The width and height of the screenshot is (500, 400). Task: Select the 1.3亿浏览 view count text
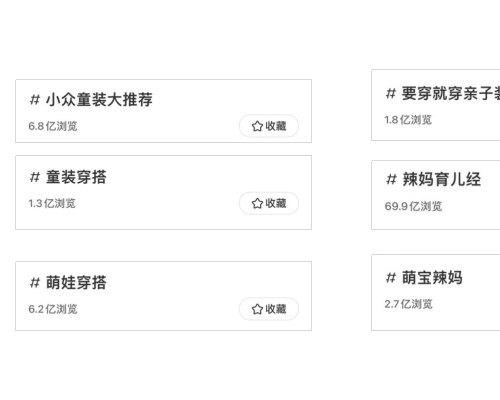tap(52, 203)
